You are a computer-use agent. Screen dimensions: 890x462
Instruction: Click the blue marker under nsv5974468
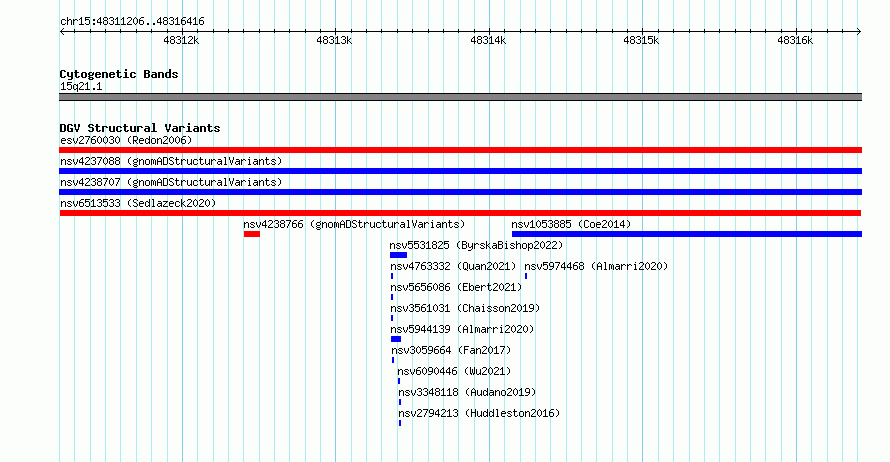(x=526, y=276)
